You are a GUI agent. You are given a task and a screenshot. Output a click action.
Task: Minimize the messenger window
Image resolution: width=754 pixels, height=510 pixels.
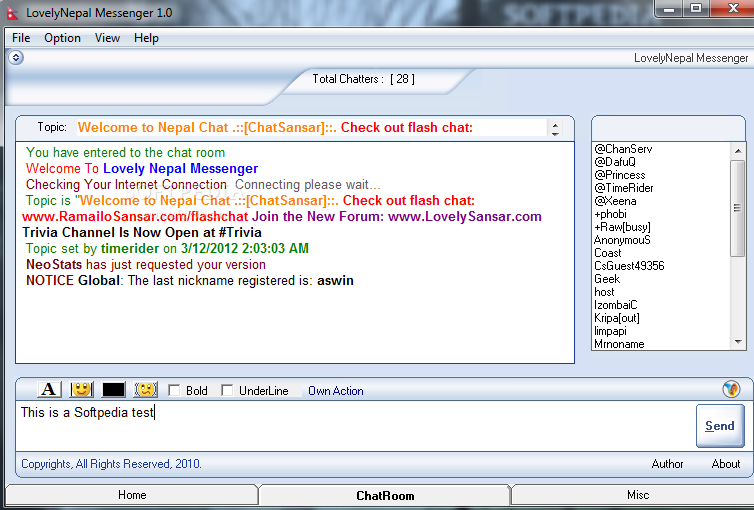point(670,8)
